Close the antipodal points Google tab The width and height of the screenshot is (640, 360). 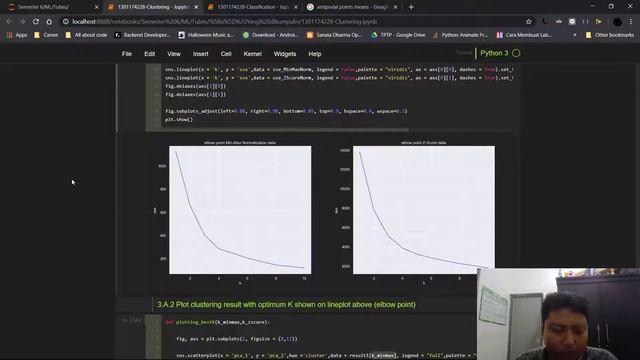[395, 7]
